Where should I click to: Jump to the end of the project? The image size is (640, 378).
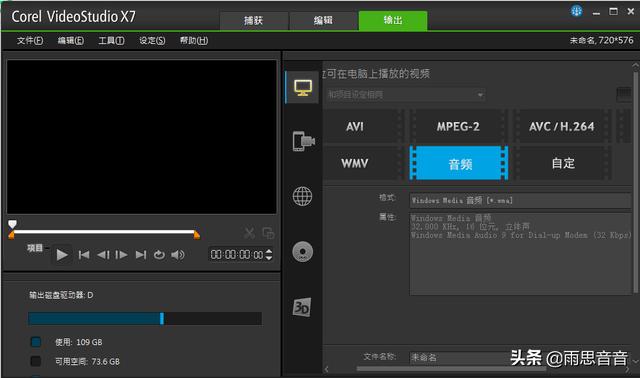[x=141, y=255]
